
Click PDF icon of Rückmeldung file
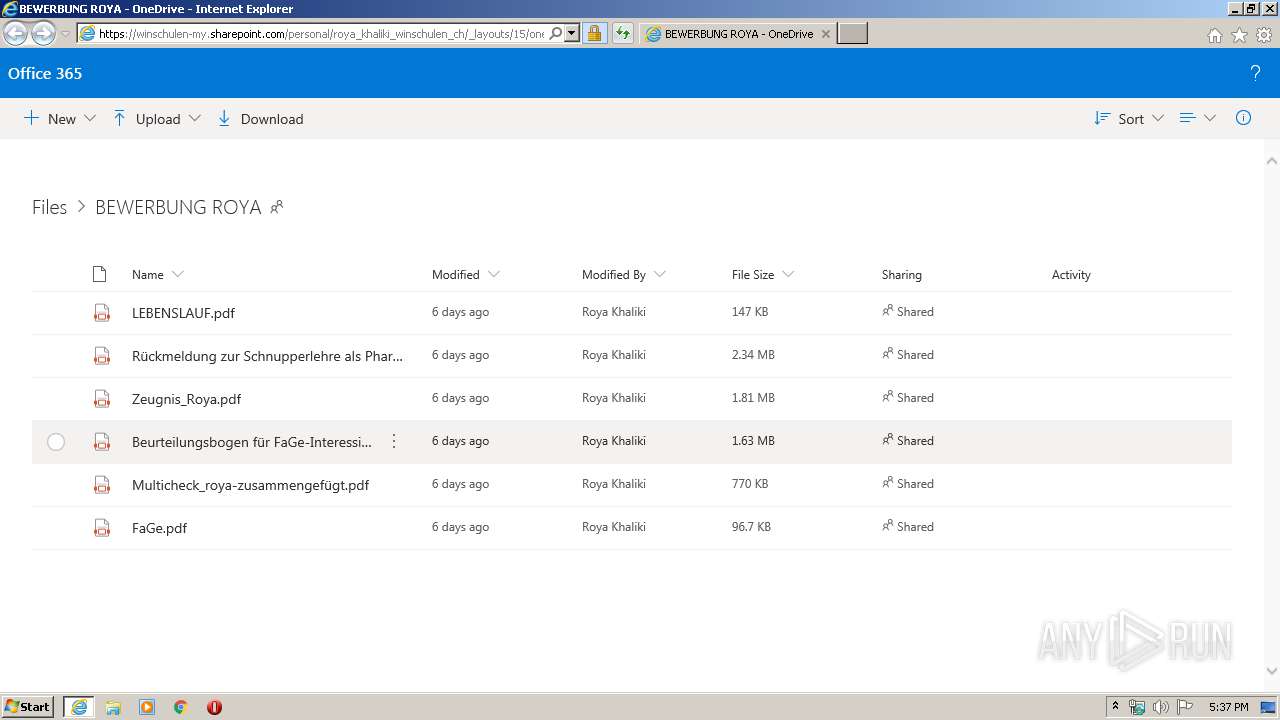click(102, 356)
